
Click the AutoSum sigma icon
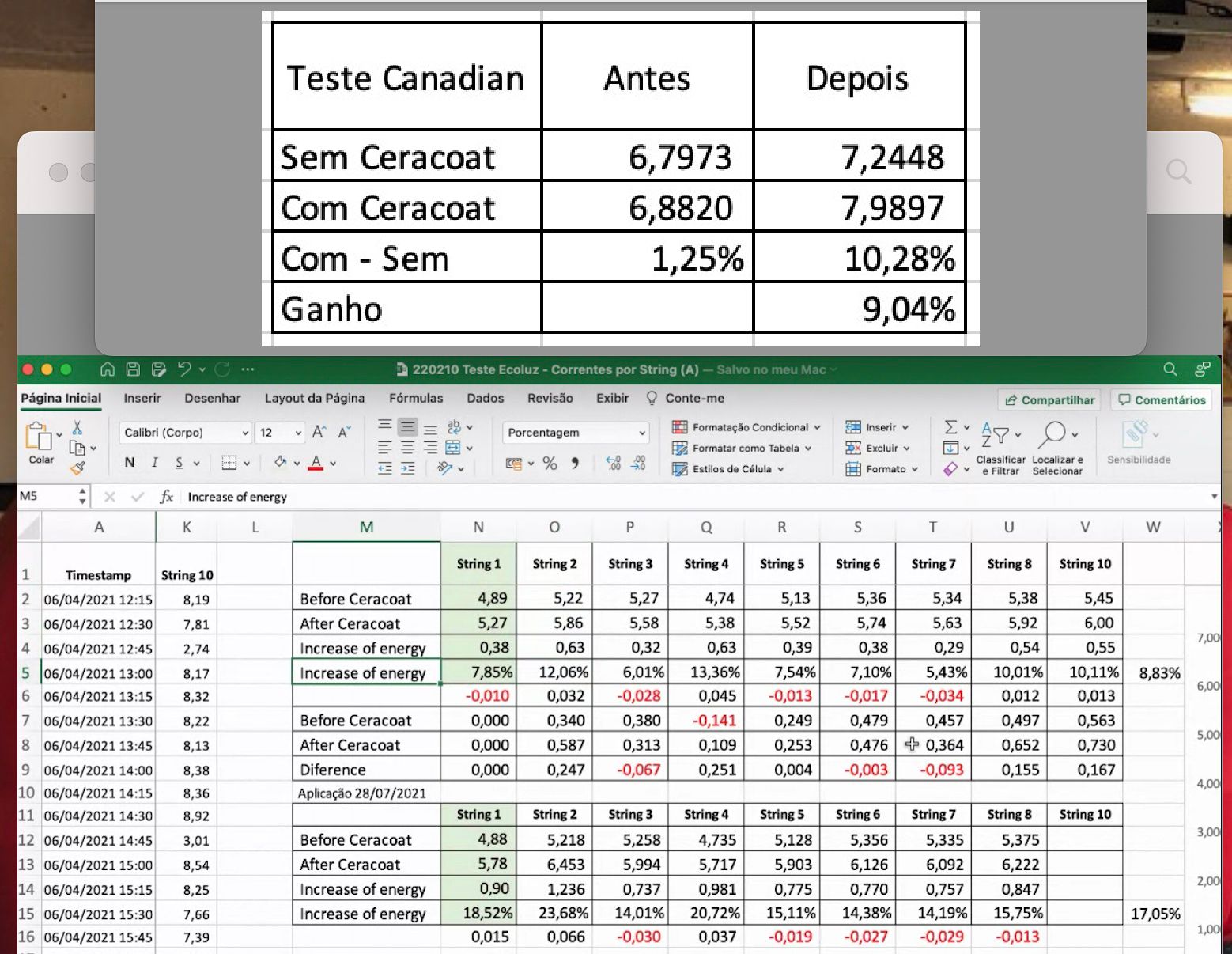[x=951, y=427]
